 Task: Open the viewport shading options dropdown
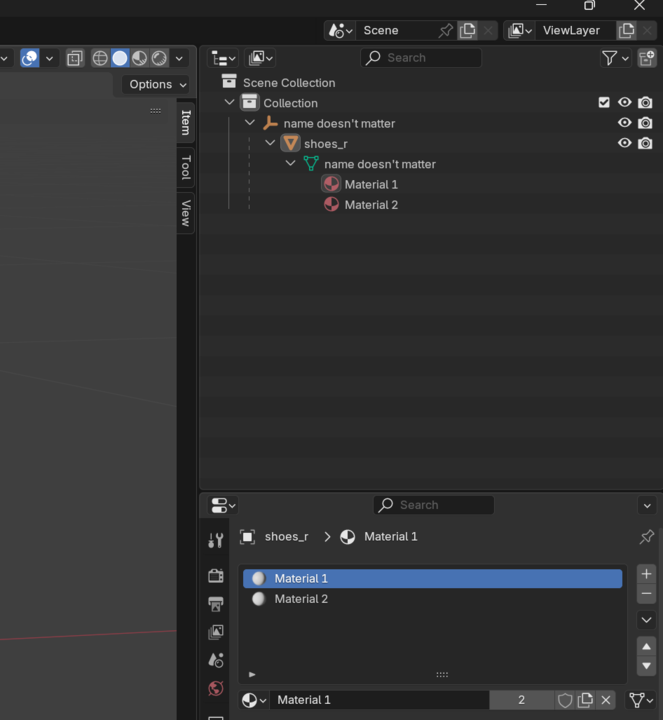179,58
